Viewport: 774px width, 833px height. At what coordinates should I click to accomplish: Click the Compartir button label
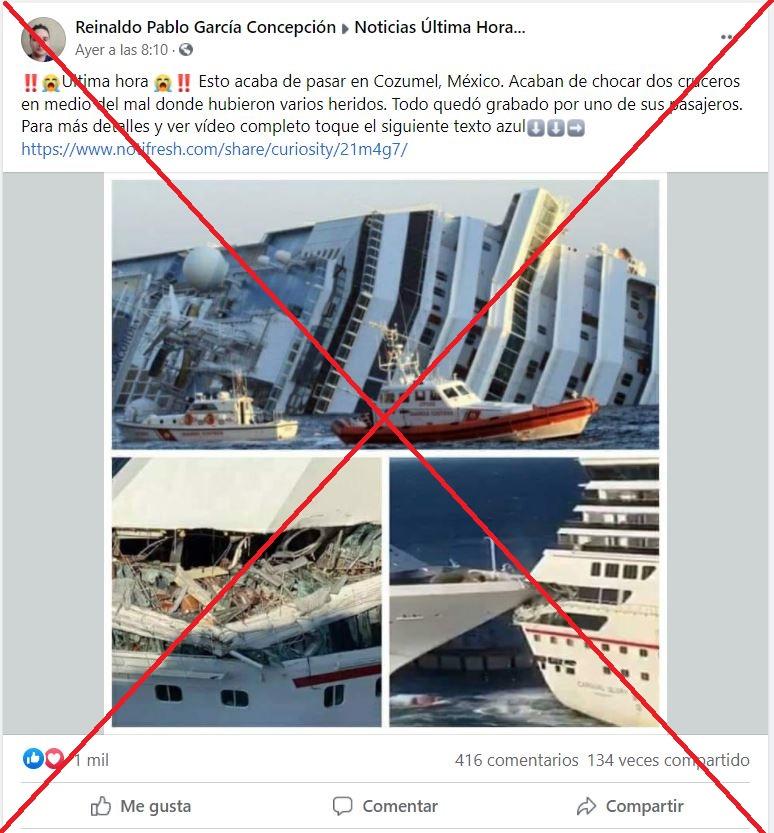pyautogui.click(x=644, y=806)
